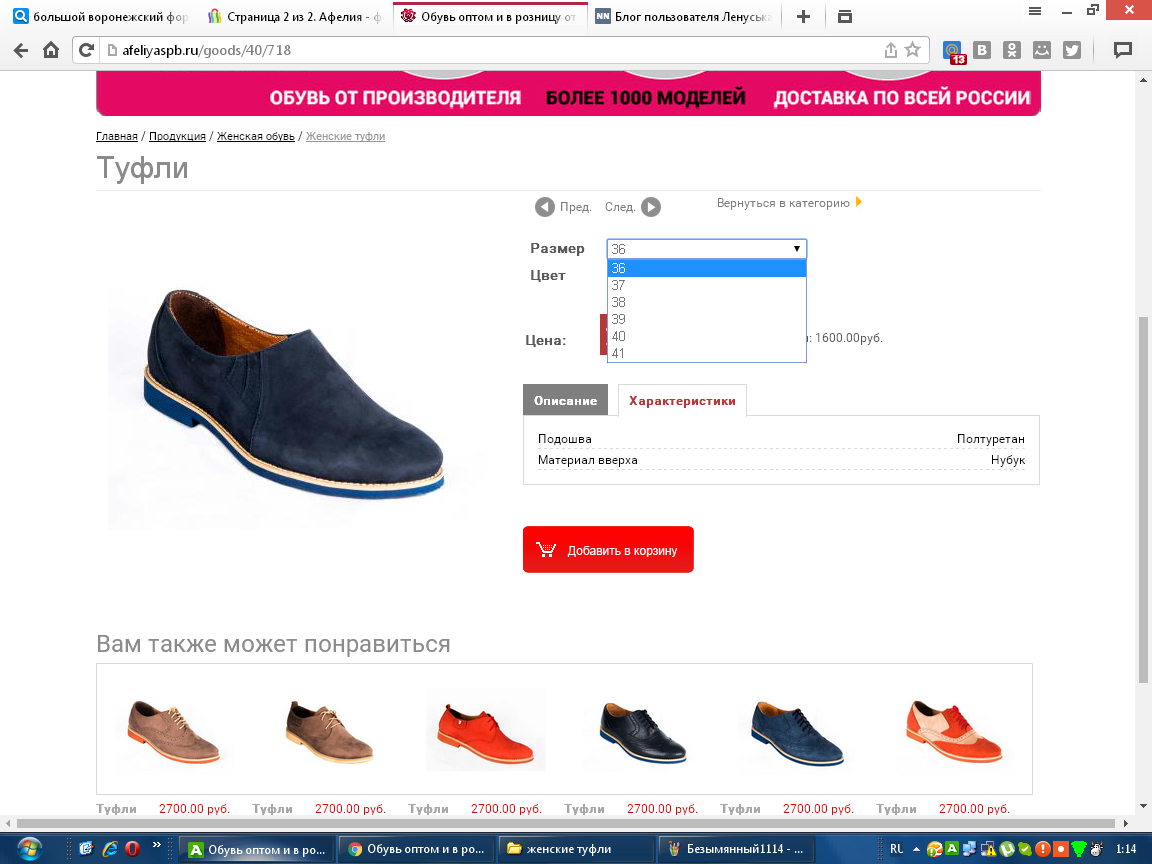Open the Размер size dropdown
Image resolution: width=1152 pixels, height=864 pixels.
[x=706, y=249]
